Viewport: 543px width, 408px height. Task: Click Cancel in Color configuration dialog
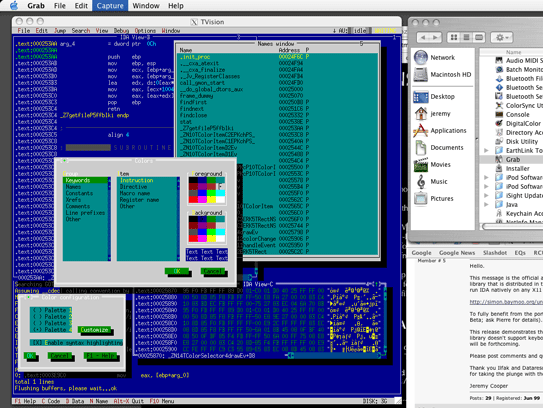tap(60, 356)
